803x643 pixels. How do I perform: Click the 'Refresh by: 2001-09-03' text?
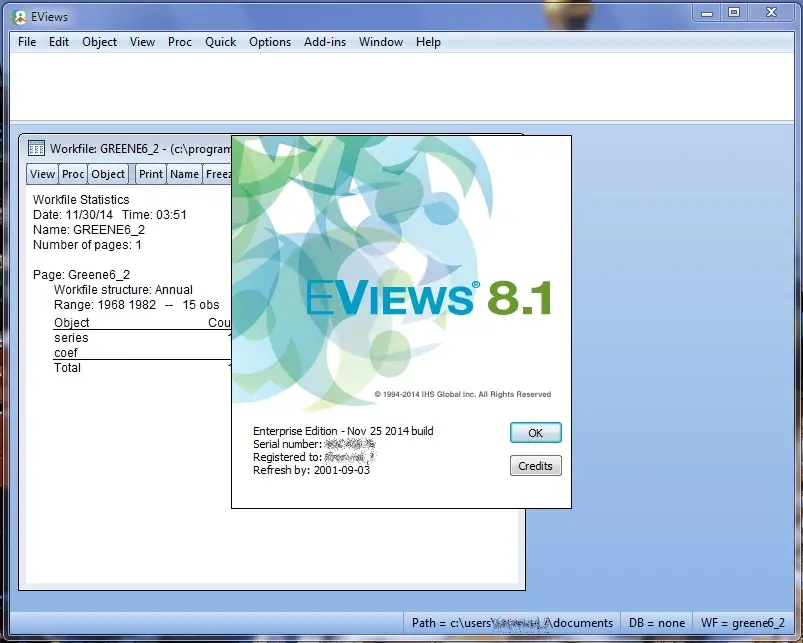(x=311, y=470)
